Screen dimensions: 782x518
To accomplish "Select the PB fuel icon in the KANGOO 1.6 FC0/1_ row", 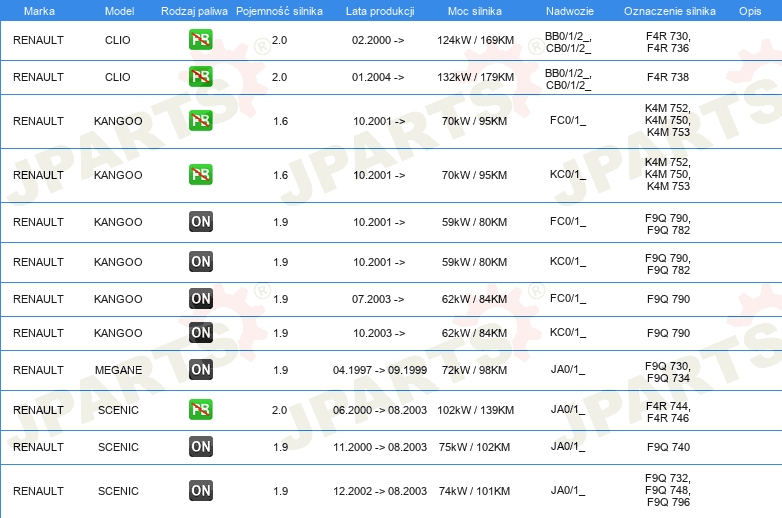I will [x=200, y=121].
